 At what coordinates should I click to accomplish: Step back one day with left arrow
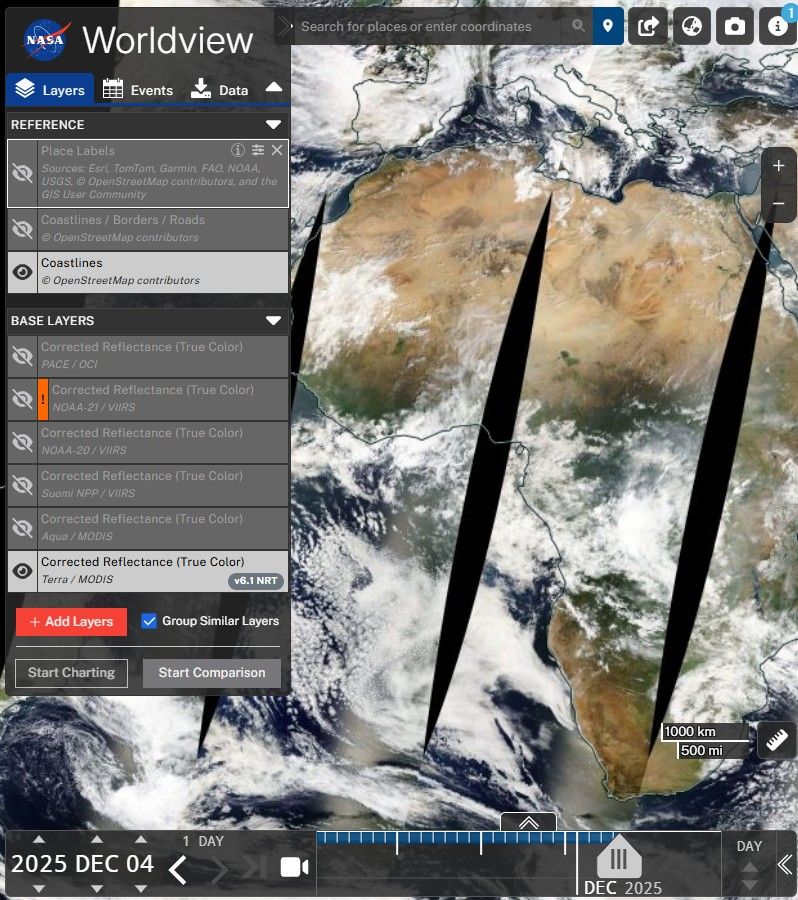pos(178,869)
